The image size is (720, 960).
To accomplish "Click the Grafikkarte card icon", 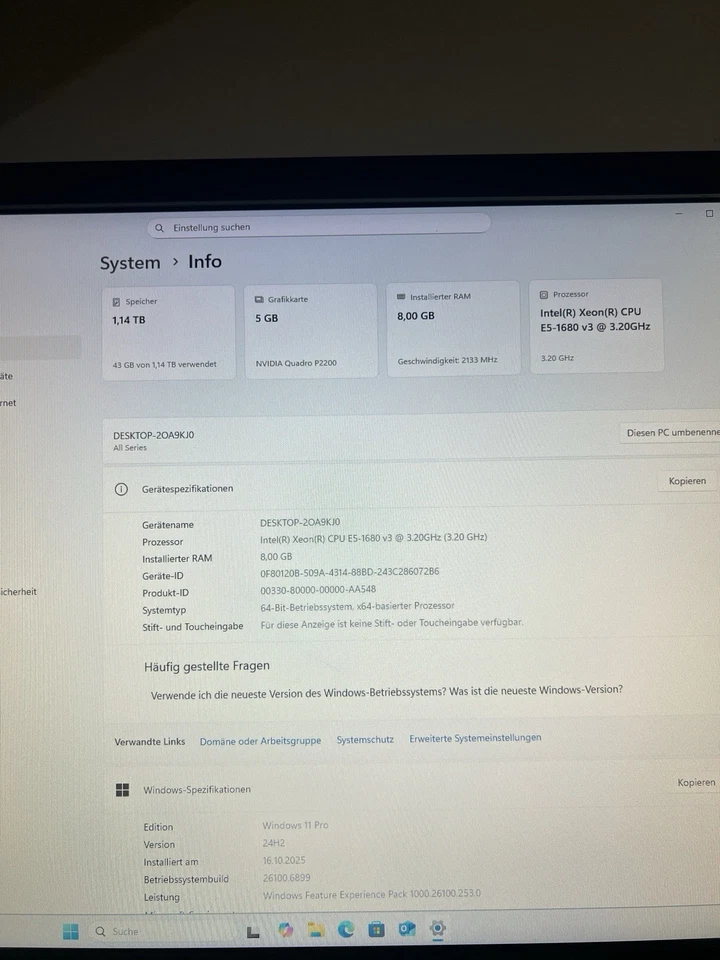I will click(259, 299).
